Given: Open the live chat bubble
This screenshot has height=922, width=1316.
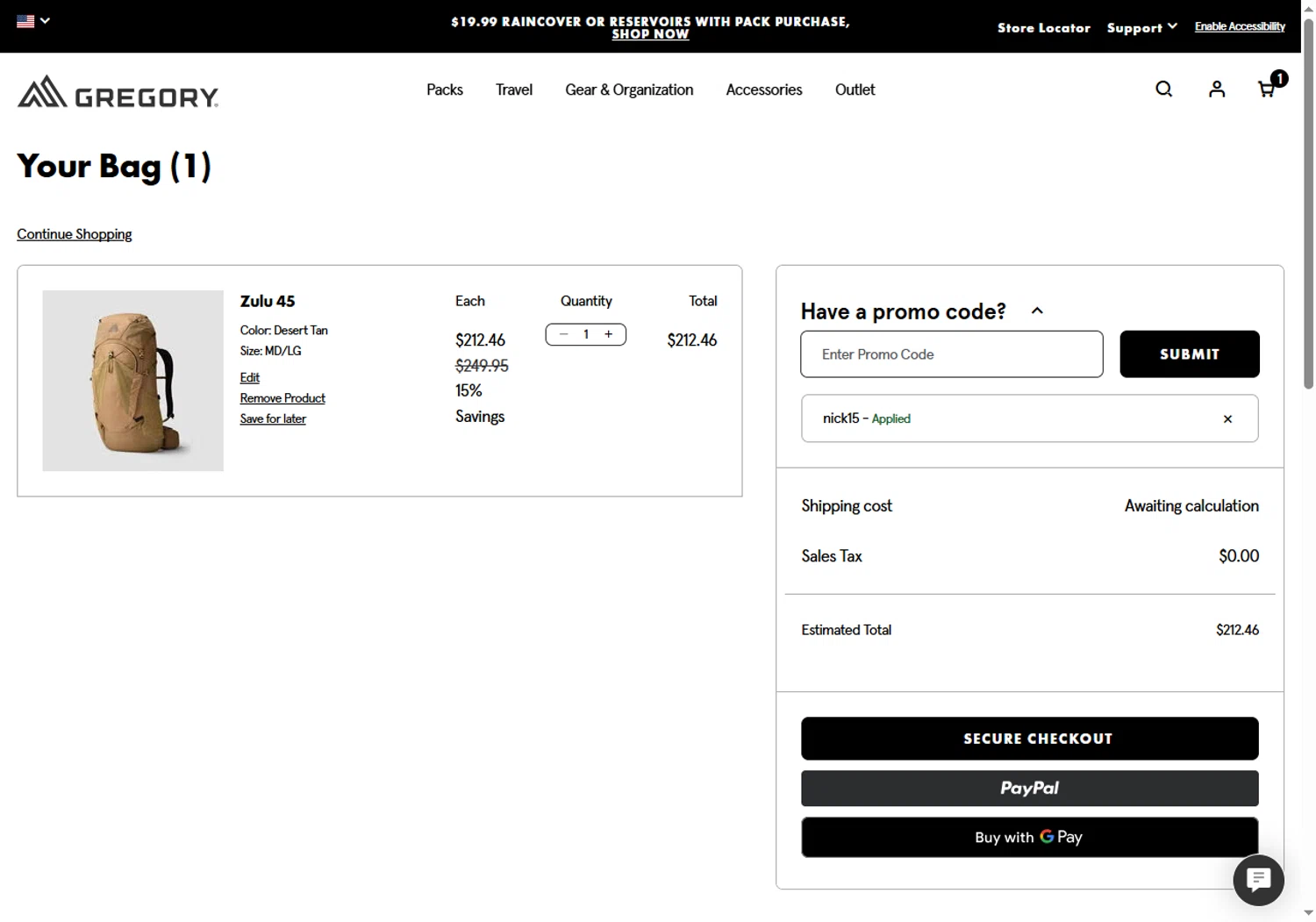Looking at the screenshot, I should tap(1258, 879).
